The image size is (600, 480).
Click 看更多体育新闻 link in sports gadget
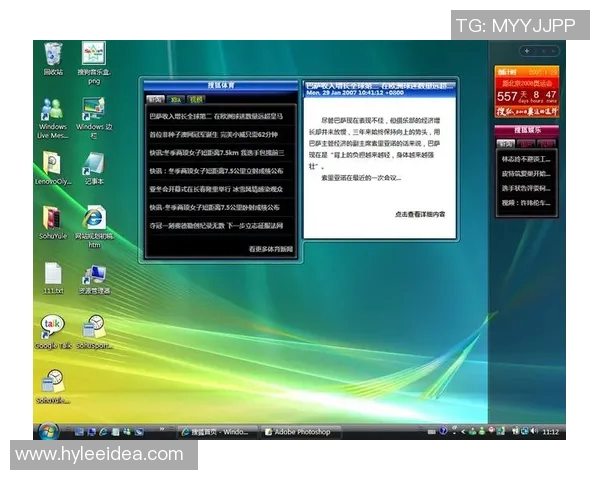271,248
